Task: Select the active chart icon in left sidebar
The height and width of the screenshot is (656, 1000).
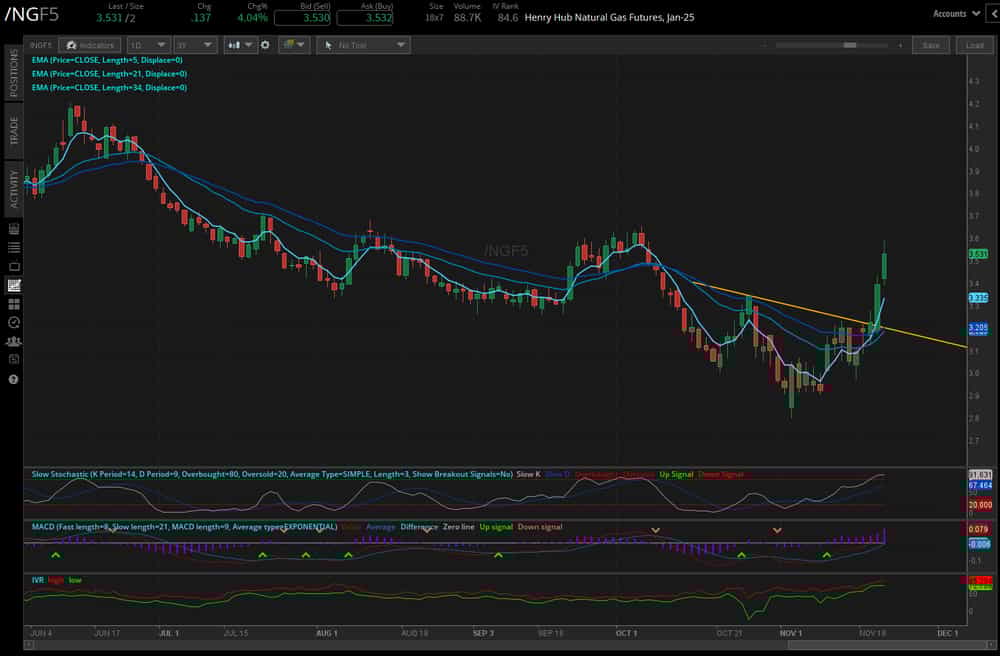Action: [14, 285]
